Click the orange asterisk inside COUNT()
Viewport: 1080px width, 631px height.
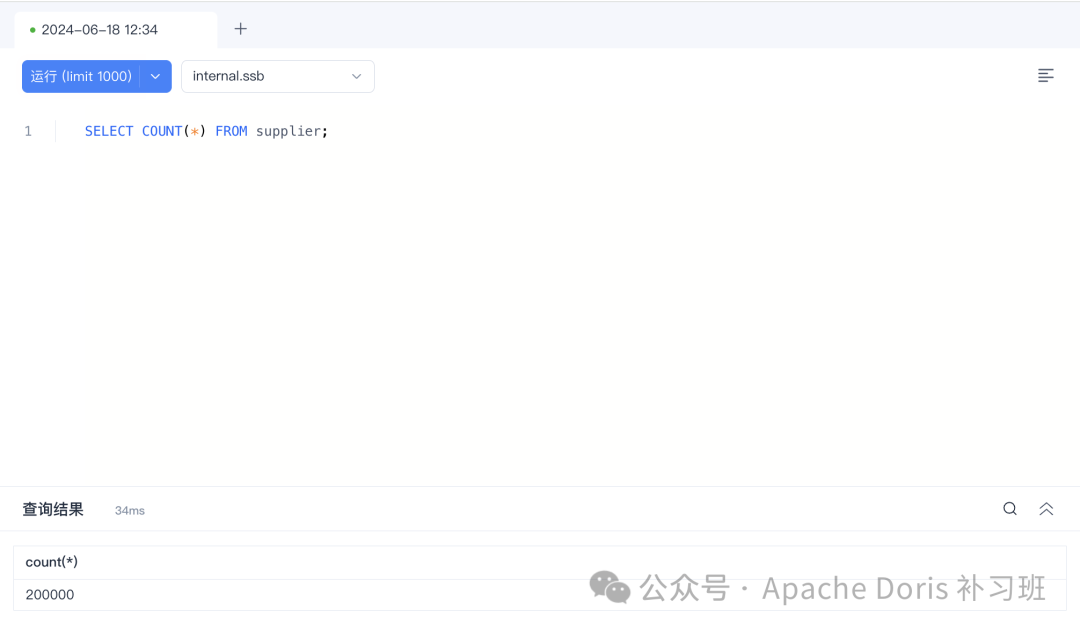click(x=194, y=130)
